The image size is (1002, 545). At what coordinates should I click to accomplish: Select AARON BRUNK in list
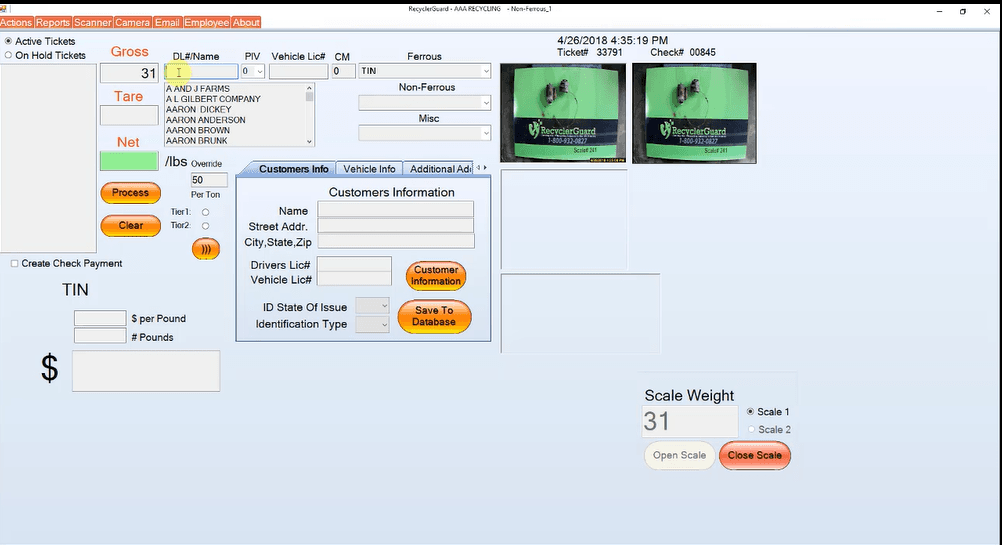(x=196, y=140)
